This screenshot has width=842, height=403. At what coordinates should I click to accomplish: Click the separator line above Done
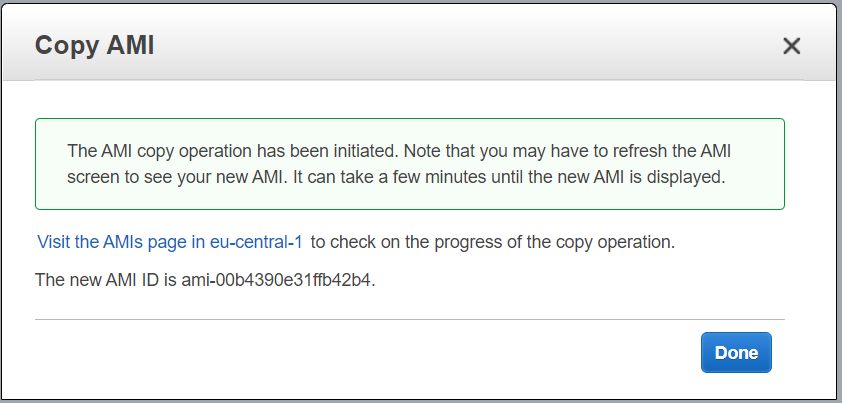(x=410, y=320)
